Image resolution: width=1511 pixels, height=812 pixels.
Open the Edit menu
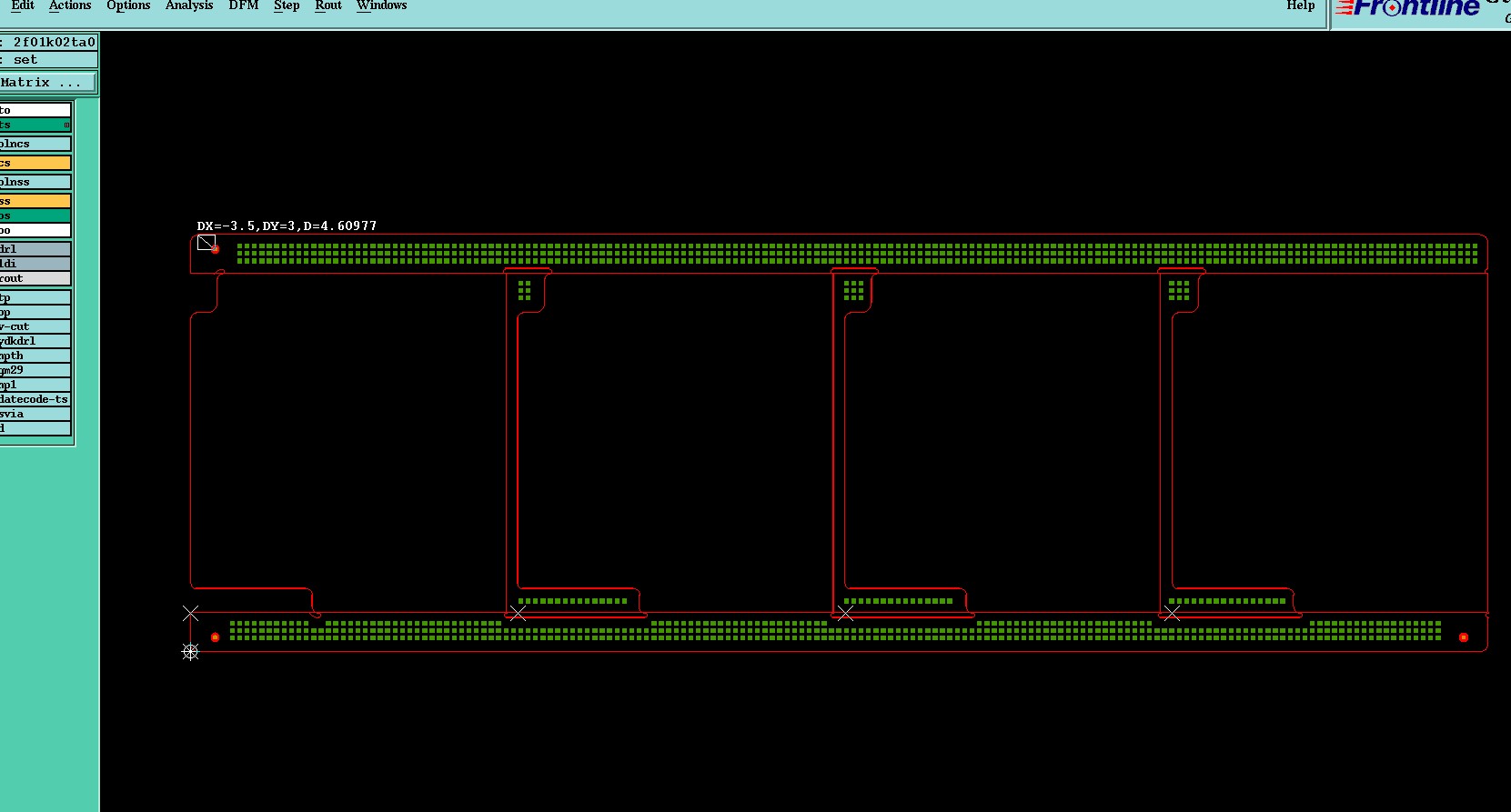click(22, 5)
